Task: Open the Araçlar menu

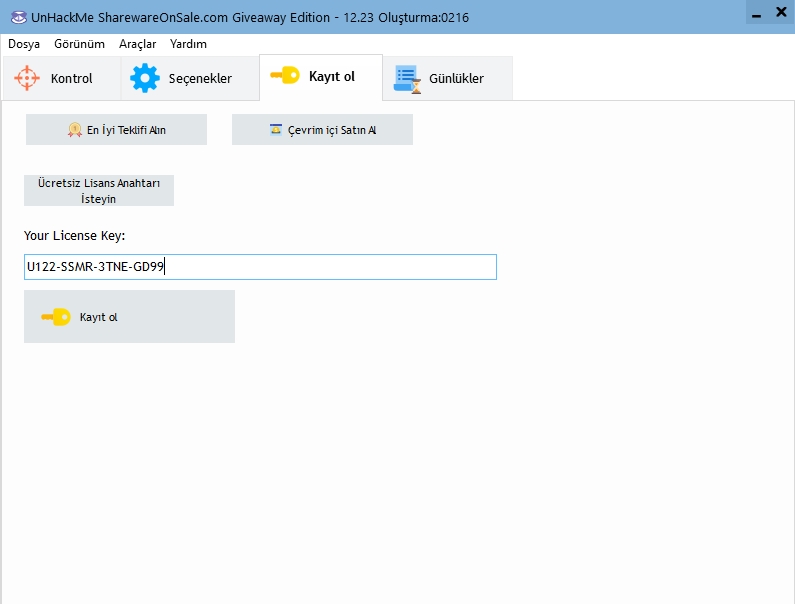Action: pyautogui.click(x=137, y=44)
